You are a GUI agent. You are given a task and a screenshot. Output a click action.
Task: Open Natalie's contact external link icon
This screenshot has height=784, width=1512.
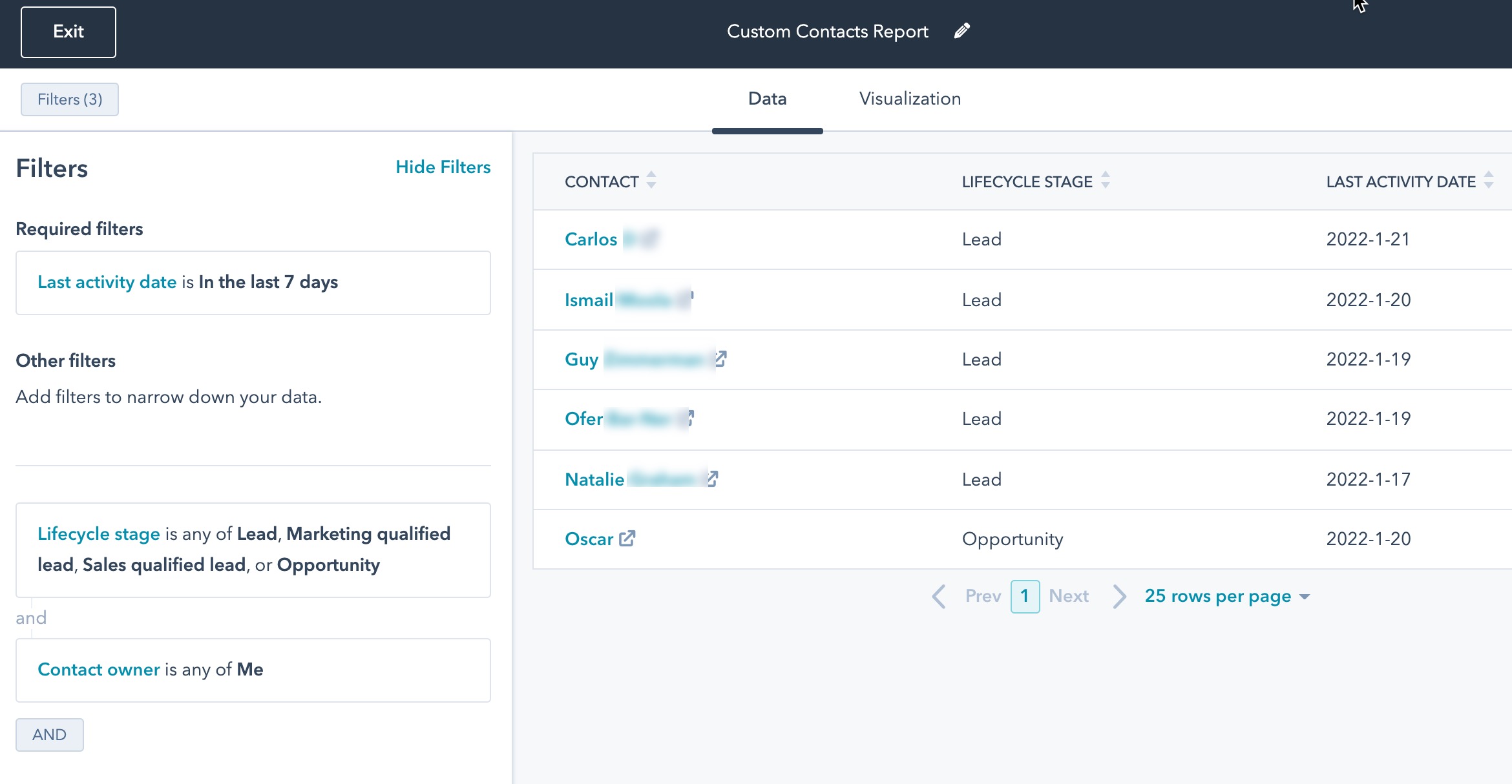pyautogui.click(x=712, y=479)
